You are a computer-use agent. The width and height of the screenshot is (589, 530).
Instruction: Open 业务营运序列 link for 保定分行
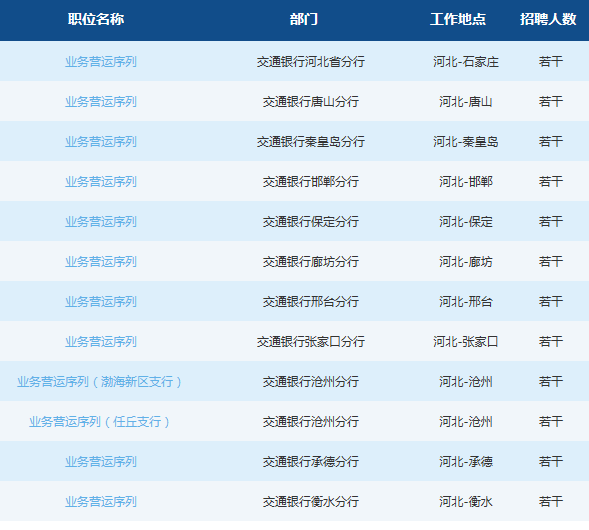tap(101, 222)
